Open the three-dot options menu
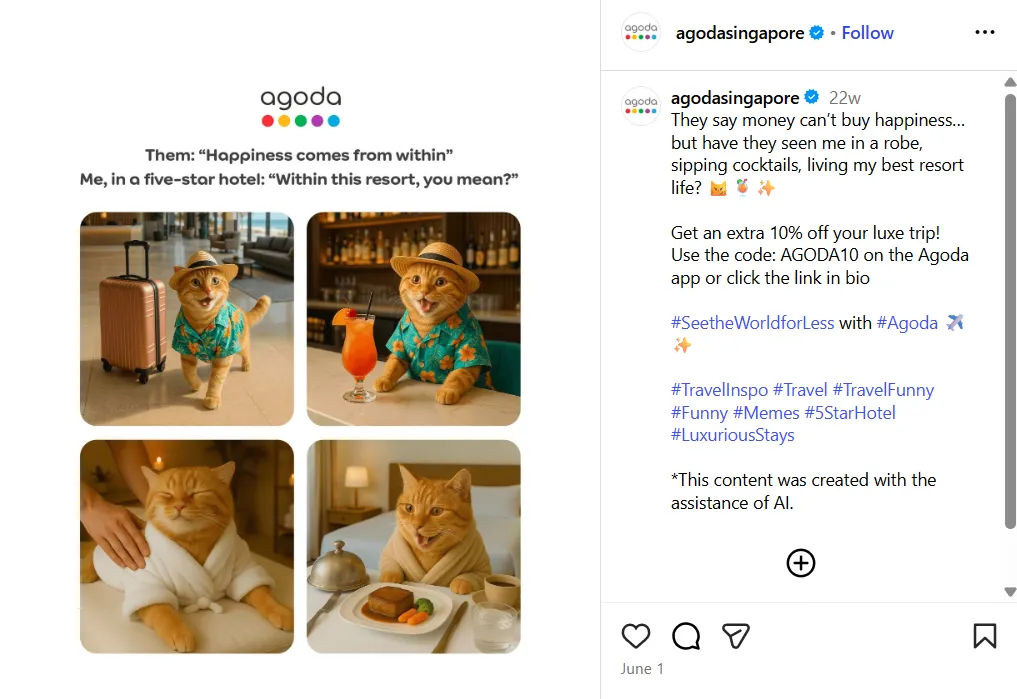This screenshot has height=699, width=1017. click(985, 32)
